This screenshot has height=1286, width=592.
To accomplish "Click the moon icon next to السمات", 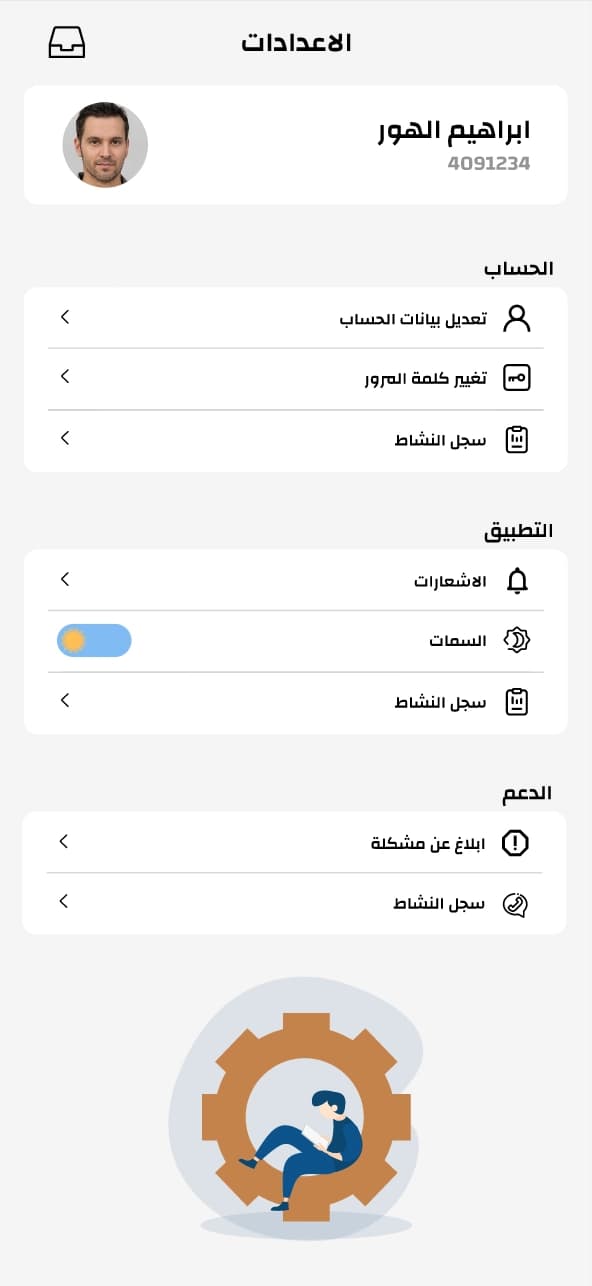I will [x=517, y=640].
